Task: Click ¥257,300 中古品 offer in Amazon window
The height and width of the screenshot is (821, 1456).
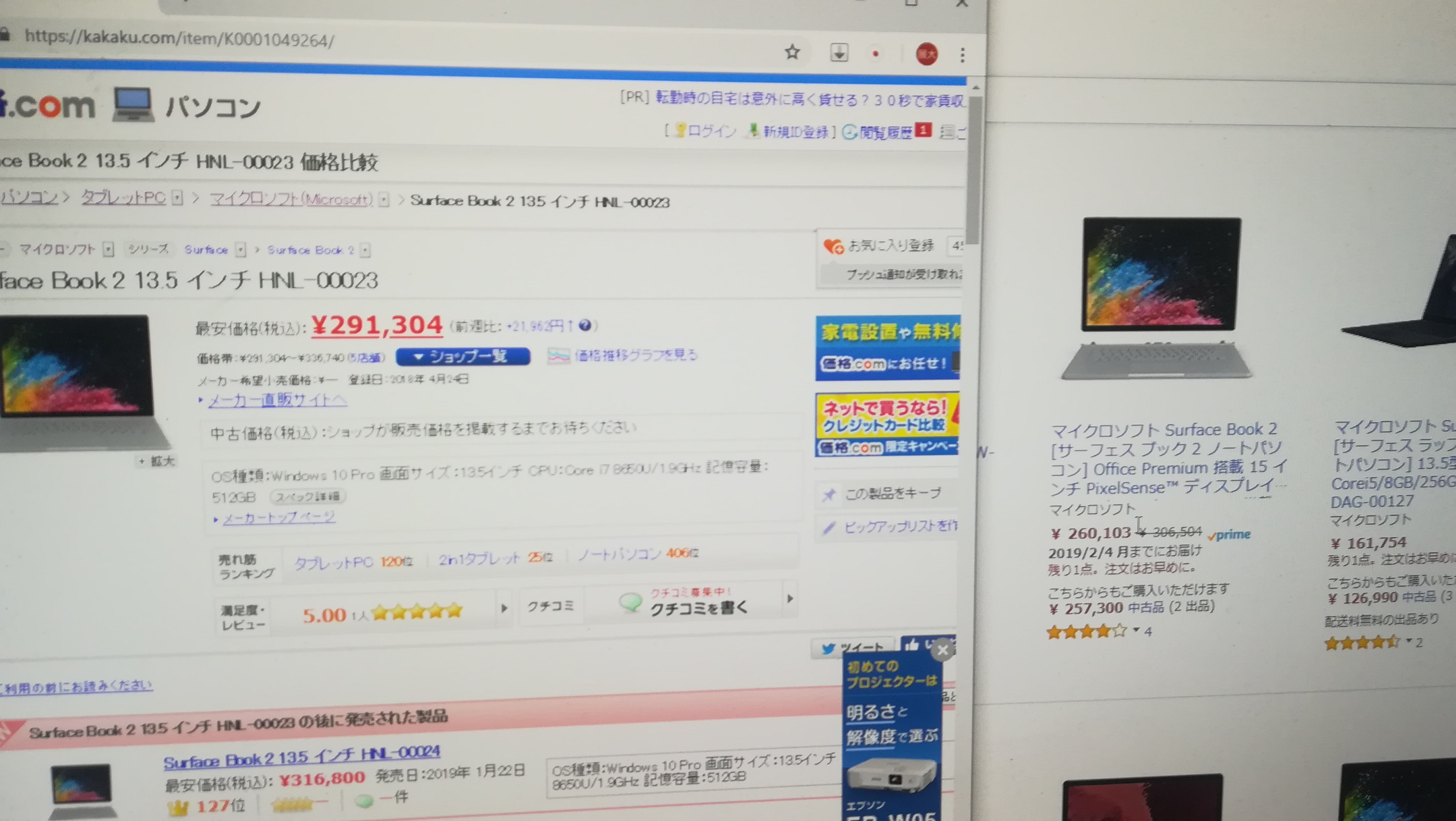Action: pos(1132,608)
